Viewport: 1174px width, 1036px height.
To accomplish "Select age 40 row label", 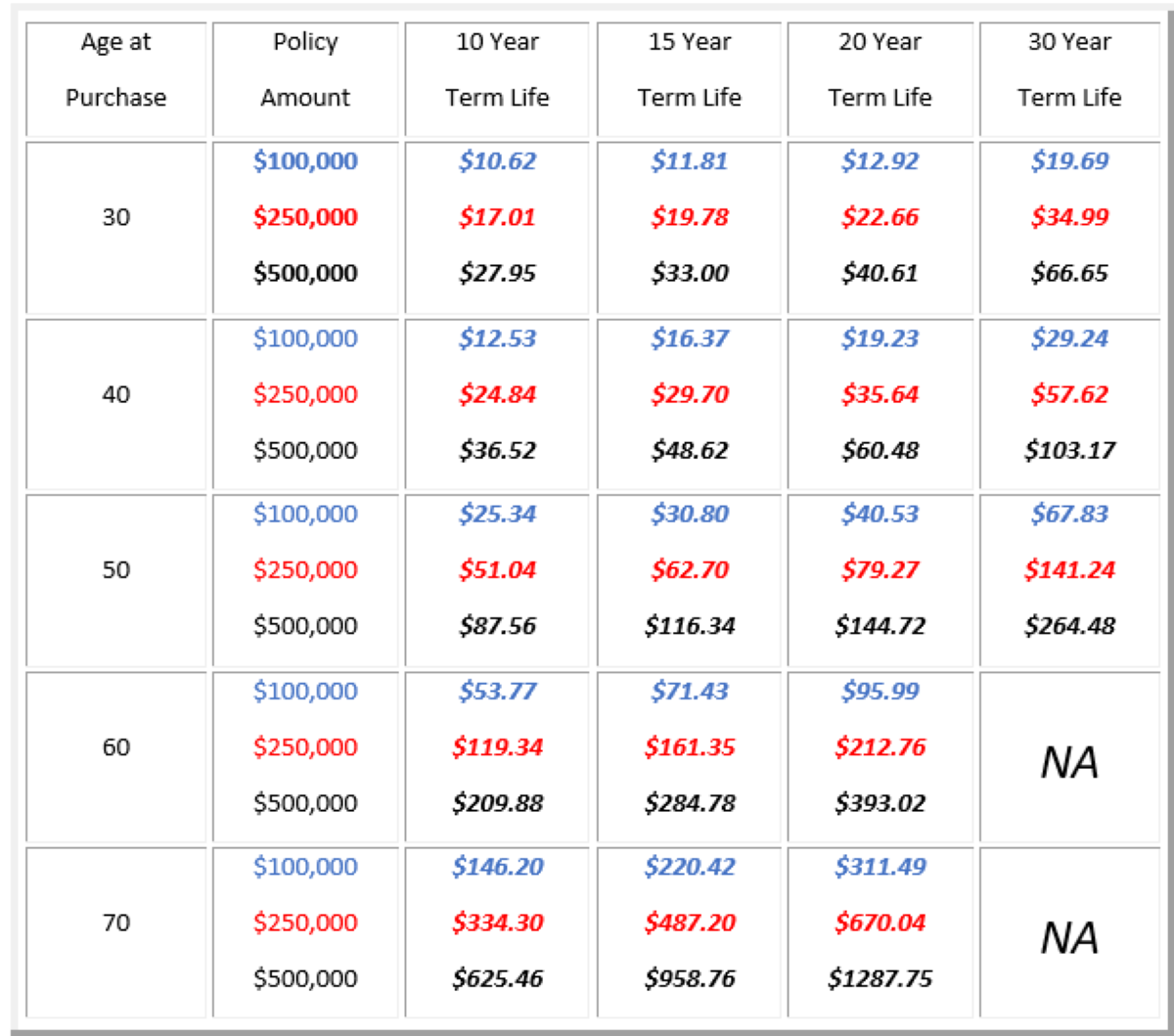I will tap(115, 394).
